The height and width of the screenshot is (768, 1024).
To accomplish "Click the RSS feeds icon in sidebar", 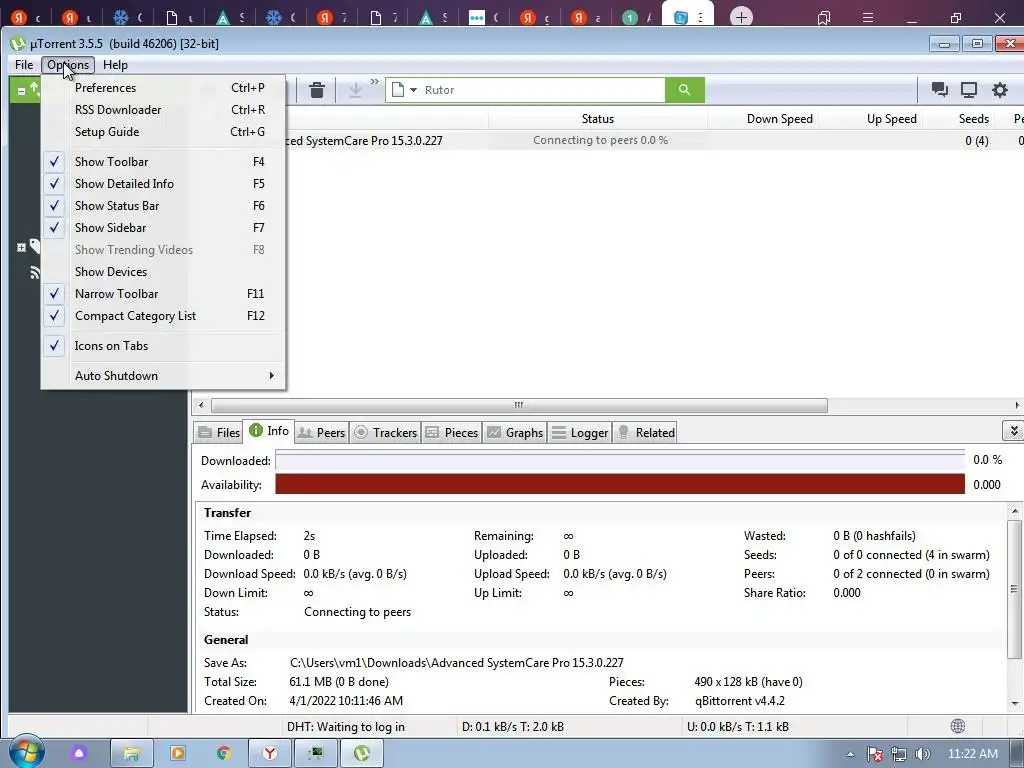I will pyautogui.click(x=35, y=272).
